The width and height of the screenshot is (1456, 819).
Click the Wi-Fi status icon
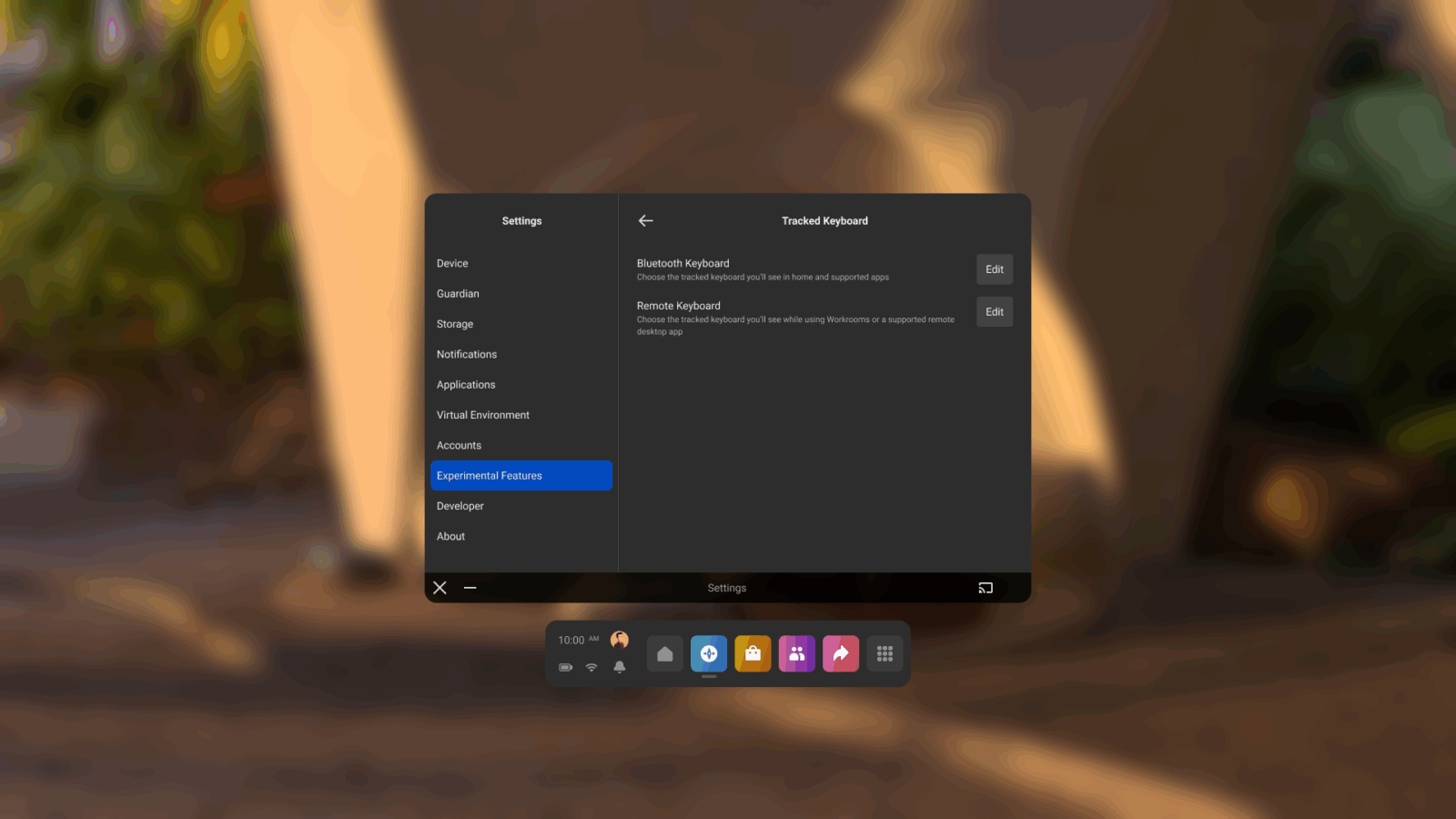coord(591,667)
